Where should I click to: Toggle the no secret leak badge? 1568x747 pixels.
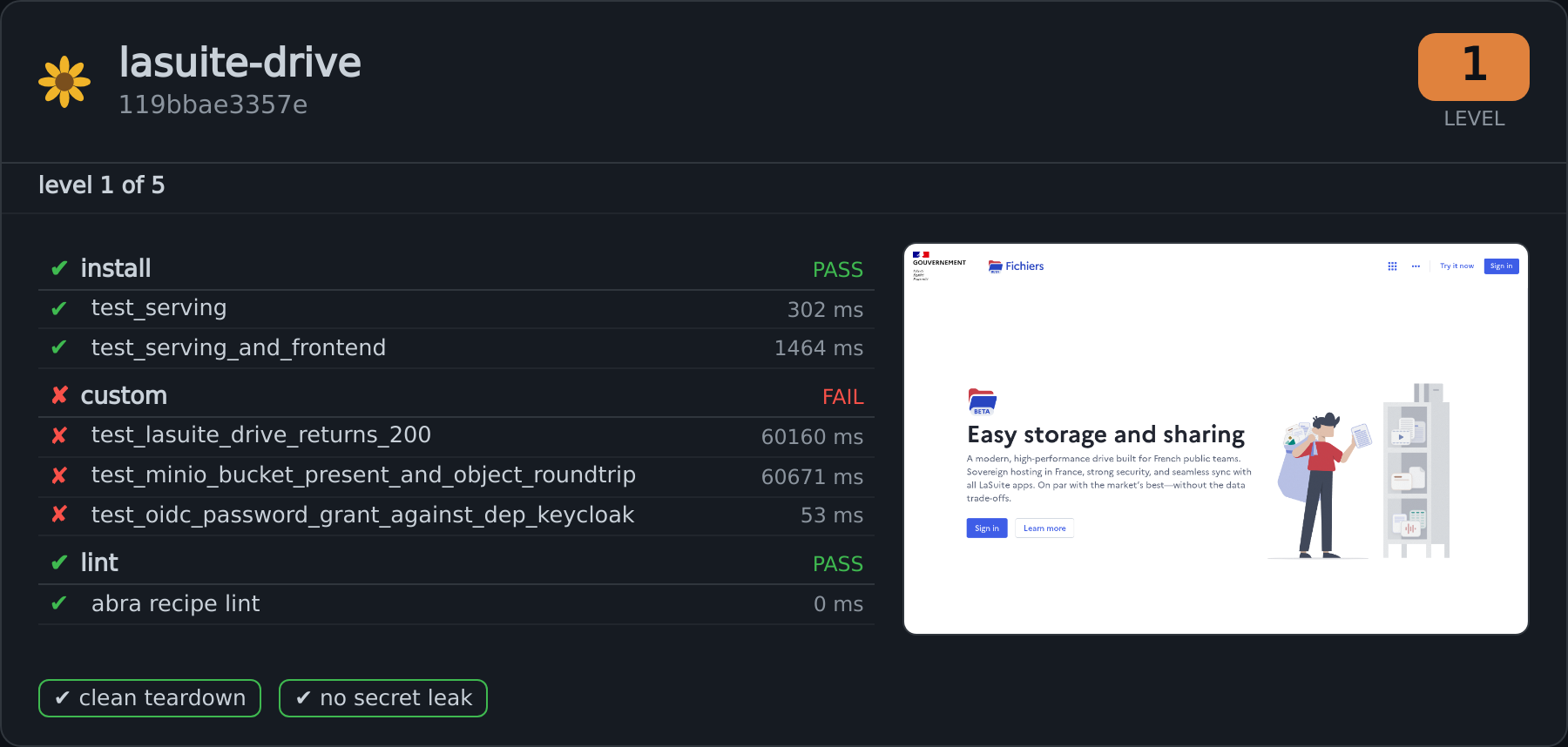click(x=383, y=698)
